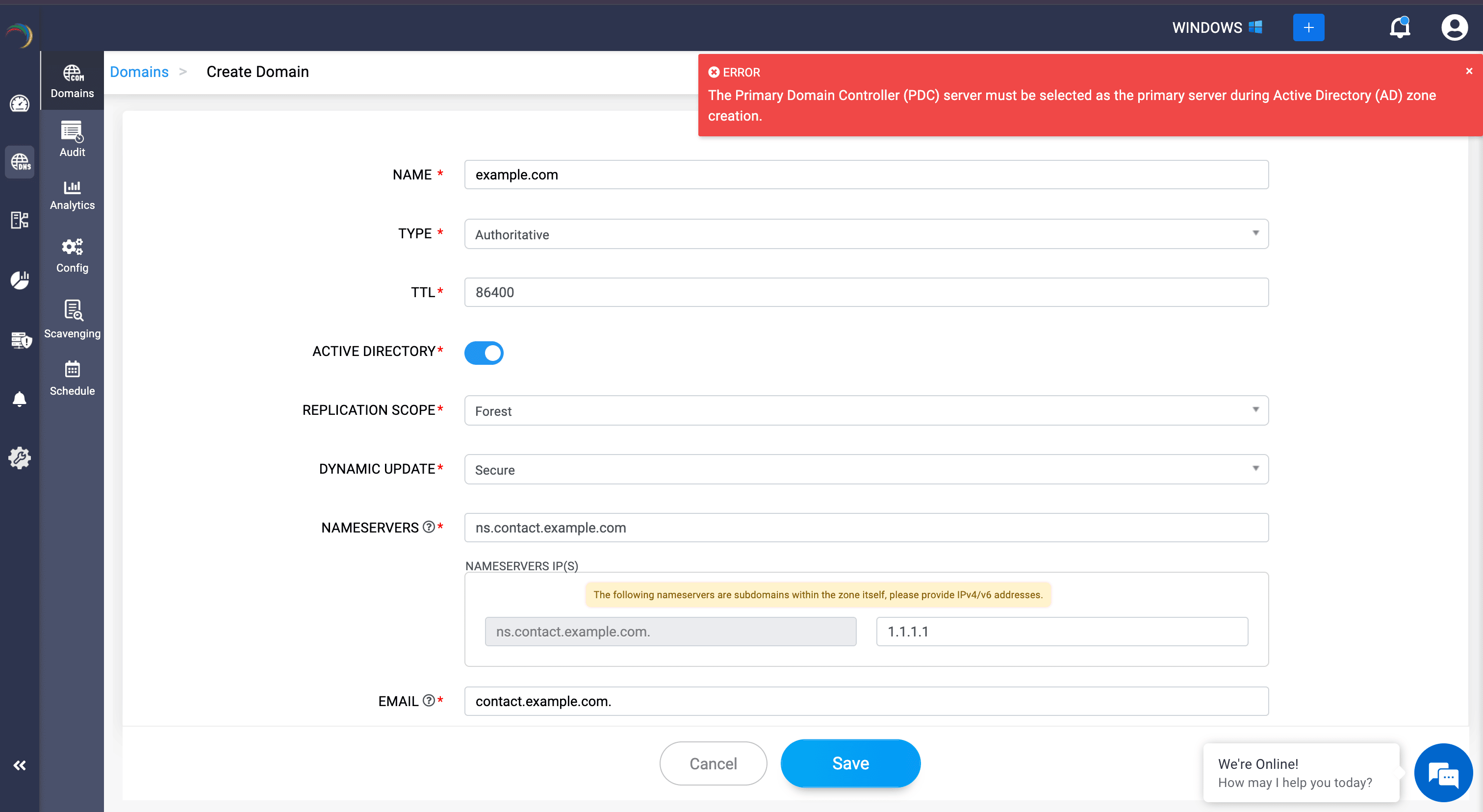Click the Nameservers help question icon

pyautogui.click(x=428, y=527)
